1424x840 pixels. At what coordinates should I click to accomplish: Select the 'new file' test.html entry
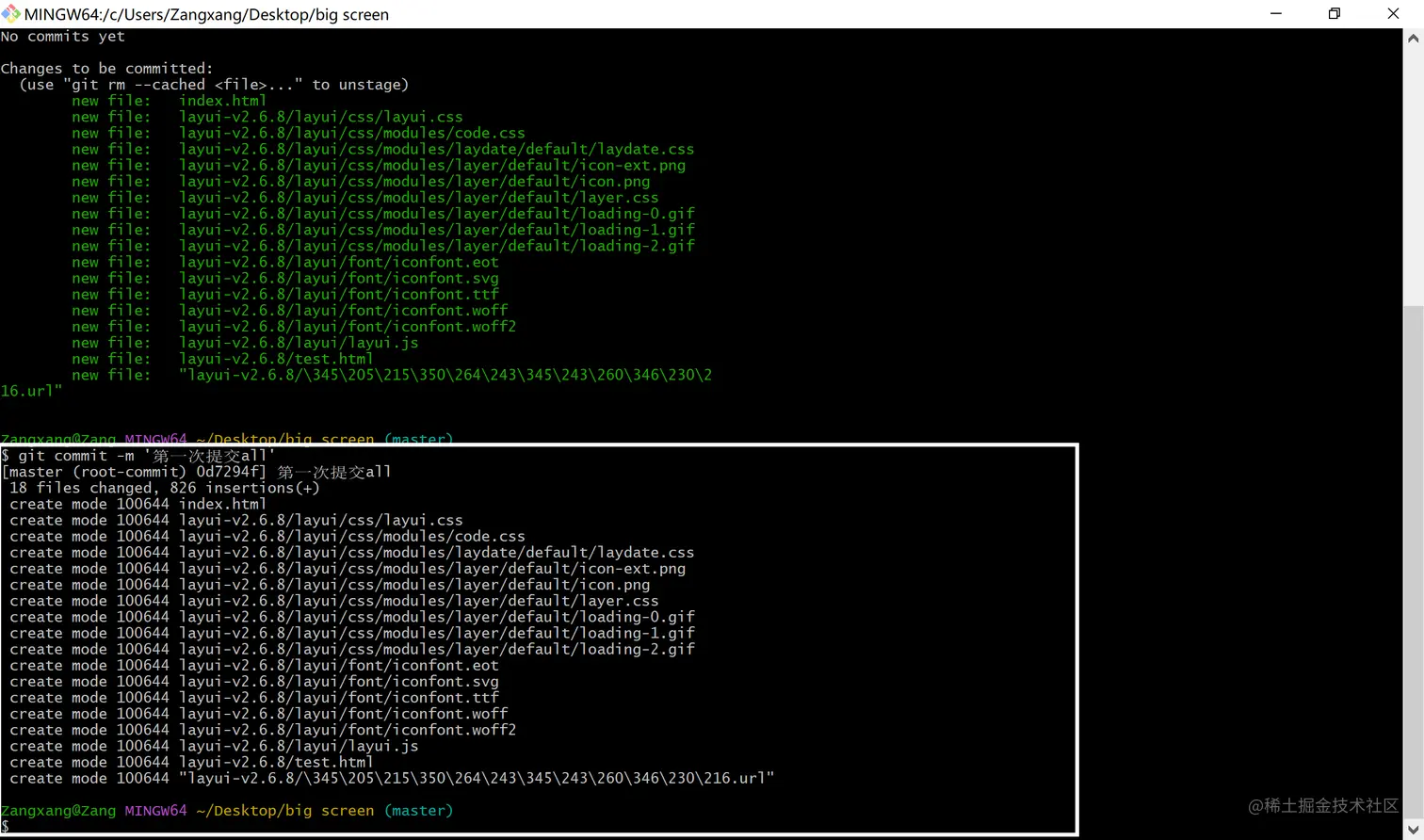click(222, 359)
